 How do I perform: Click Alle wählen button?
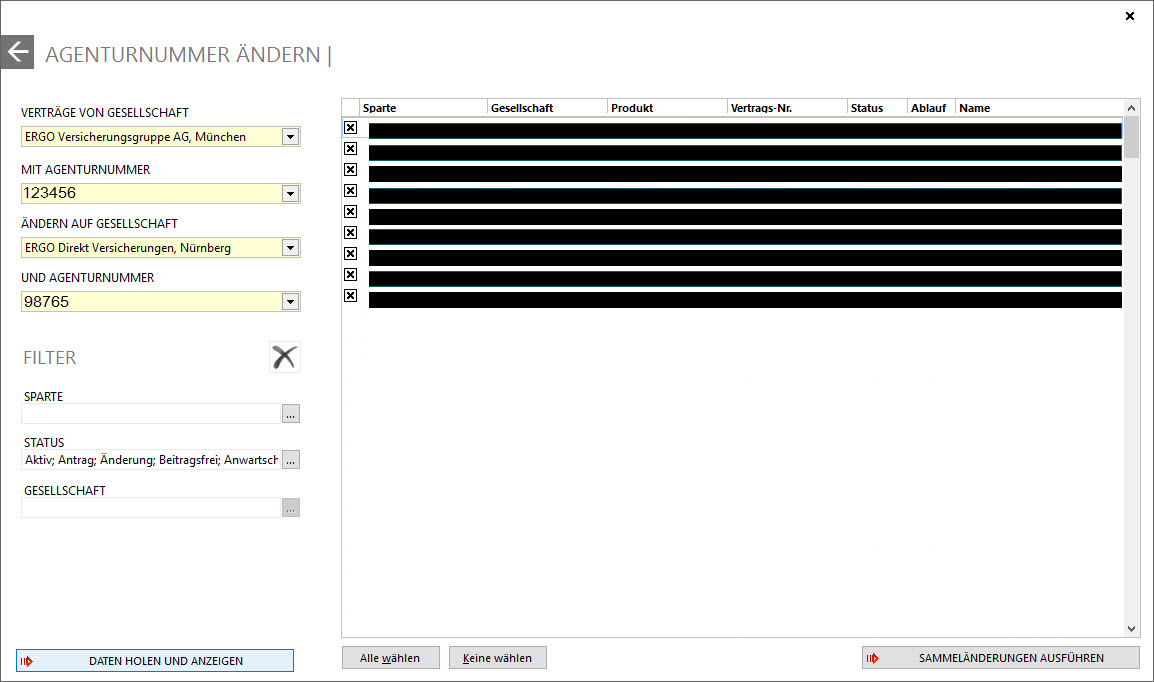(390, 658)
